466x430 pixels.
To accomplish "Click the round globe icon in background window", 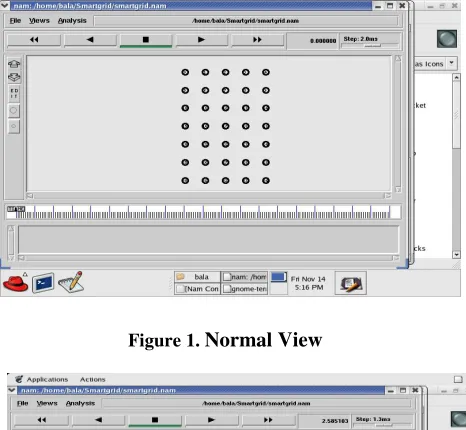I will point(447,39).
